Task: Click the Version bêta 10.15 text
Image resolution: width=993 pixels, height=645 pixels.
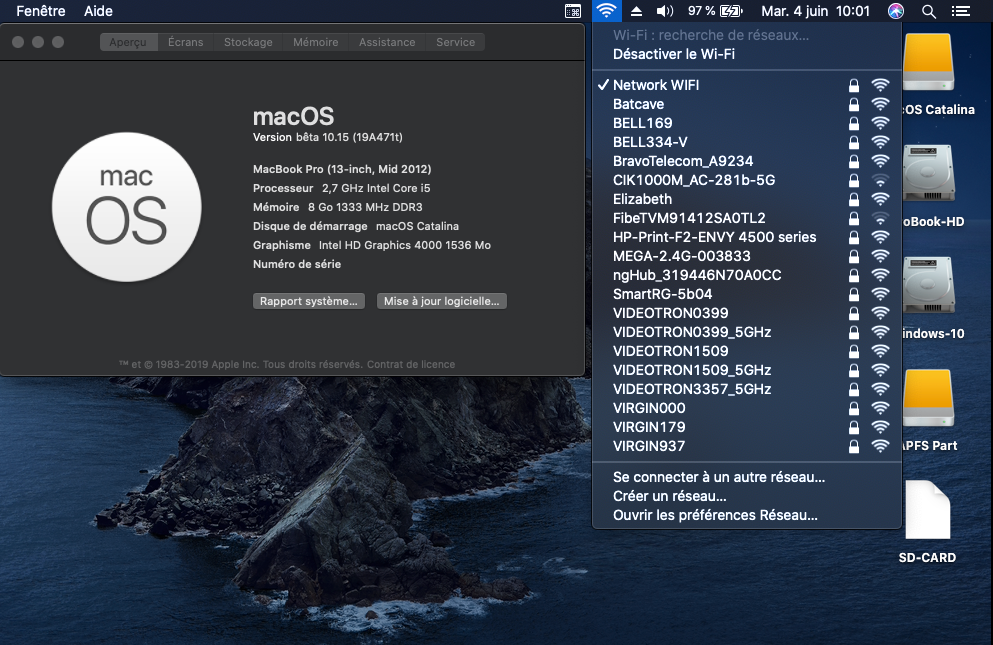Action: tap(327, 137)
